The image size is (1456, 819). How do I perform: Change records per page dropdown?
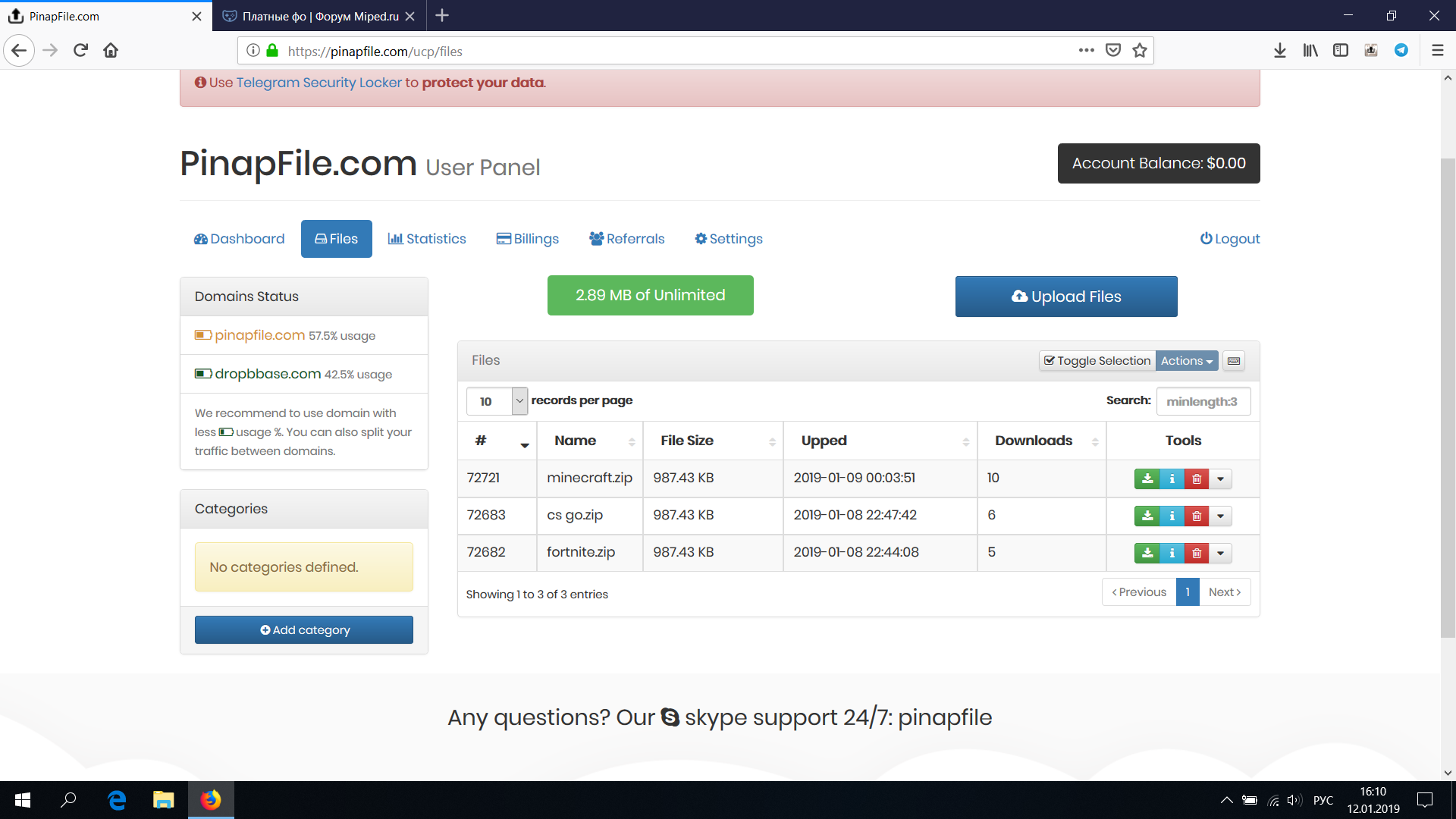tap(497, 401)
